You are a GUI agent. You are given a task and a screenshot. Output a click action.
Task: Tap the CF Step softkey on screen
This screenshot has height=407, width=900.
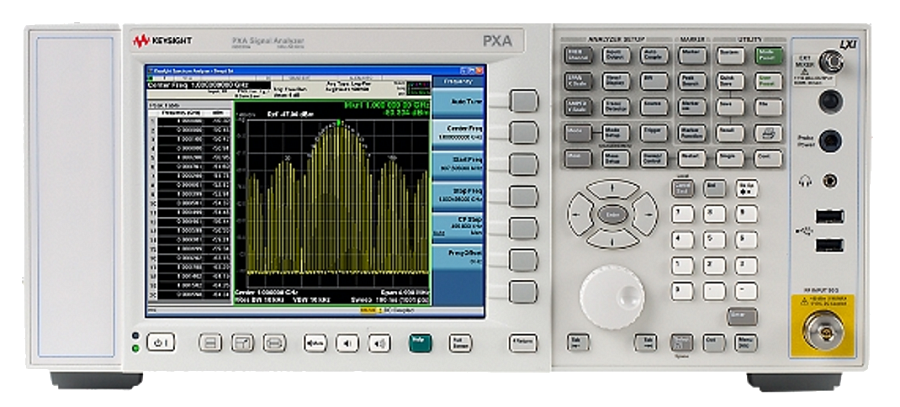point(458,226)
